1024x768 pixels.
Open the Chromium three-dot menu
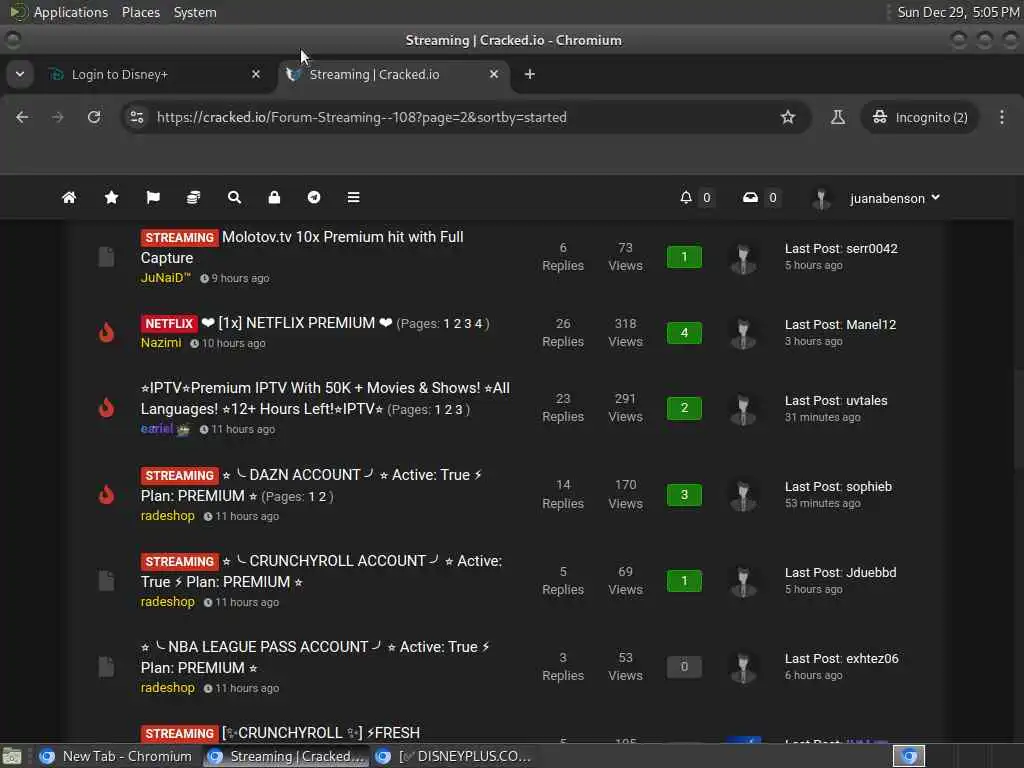pos(1002,118)
